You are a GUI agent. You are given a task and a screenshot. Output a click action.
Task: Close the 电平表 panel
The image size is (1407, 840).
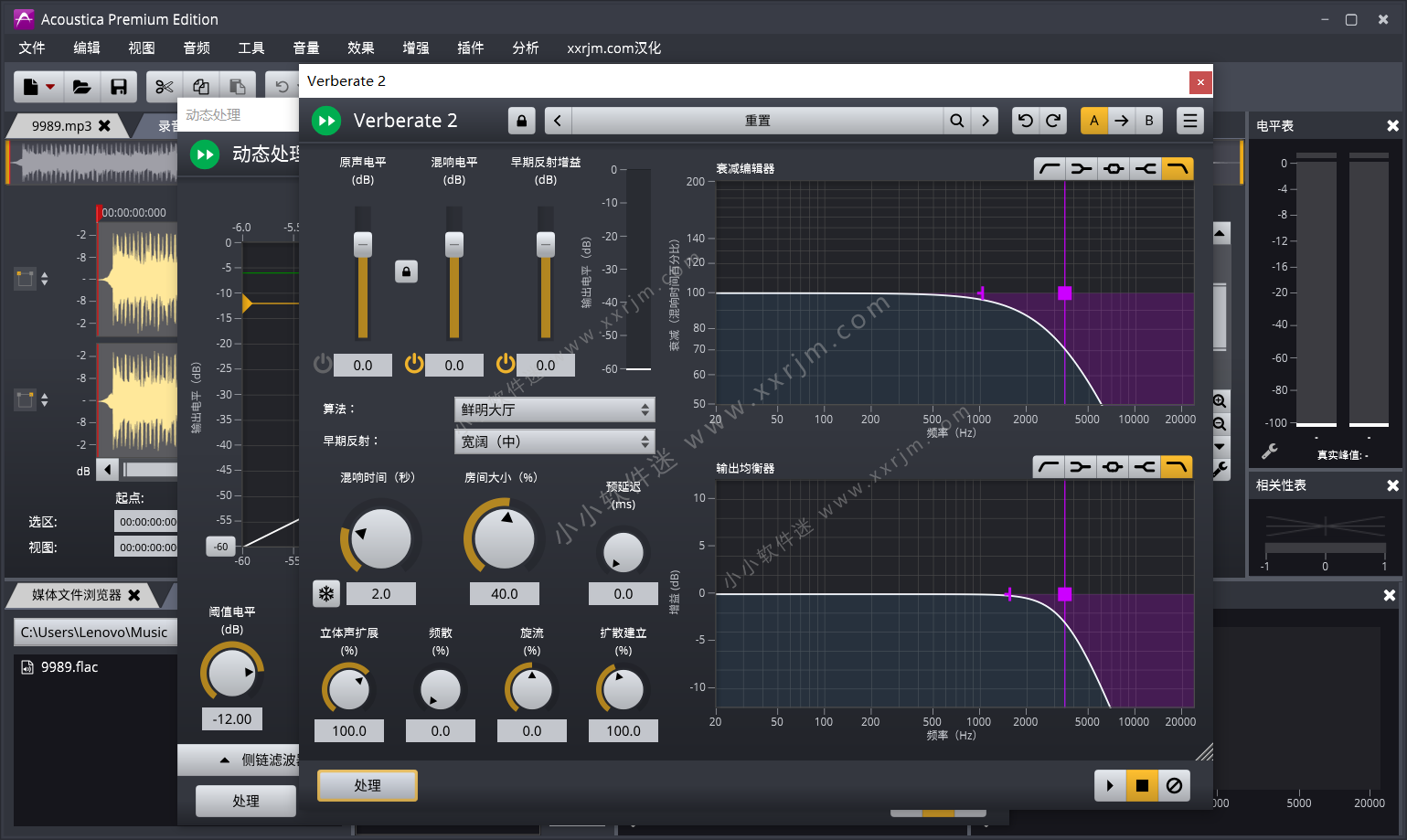1392,126
